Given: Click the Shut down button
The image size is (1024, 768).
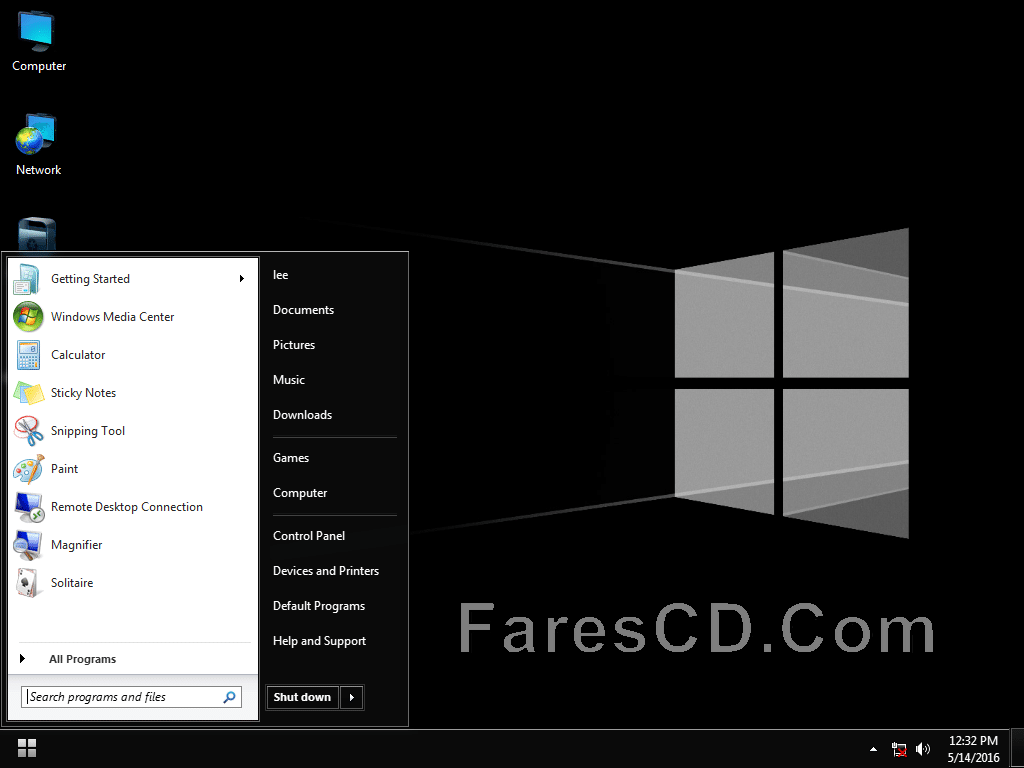Looking at the screenshot, I should (x=302, y=697).
